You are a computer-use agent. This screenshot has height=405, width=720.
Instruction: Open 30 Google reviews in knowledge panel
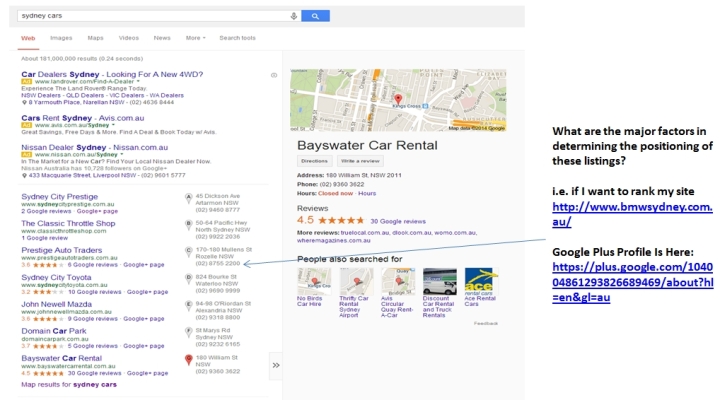tap(398, 221)
